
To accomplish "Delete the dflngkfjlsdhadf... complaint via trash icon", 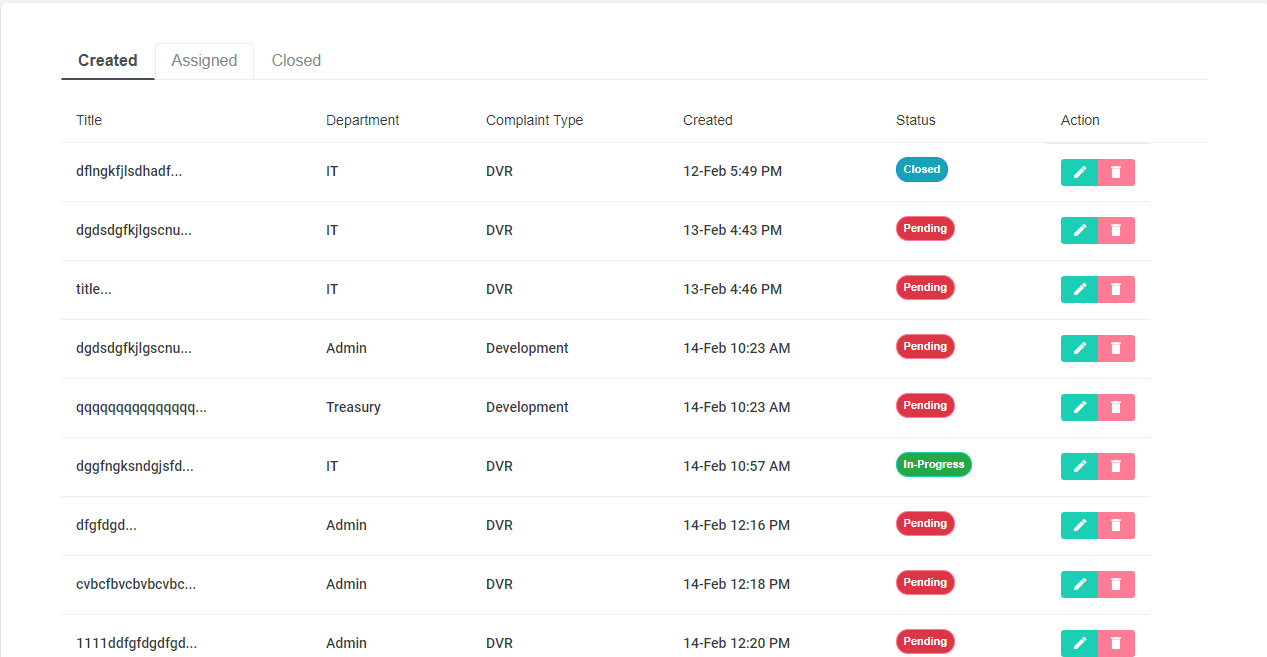I will [x=1116, y=172].
